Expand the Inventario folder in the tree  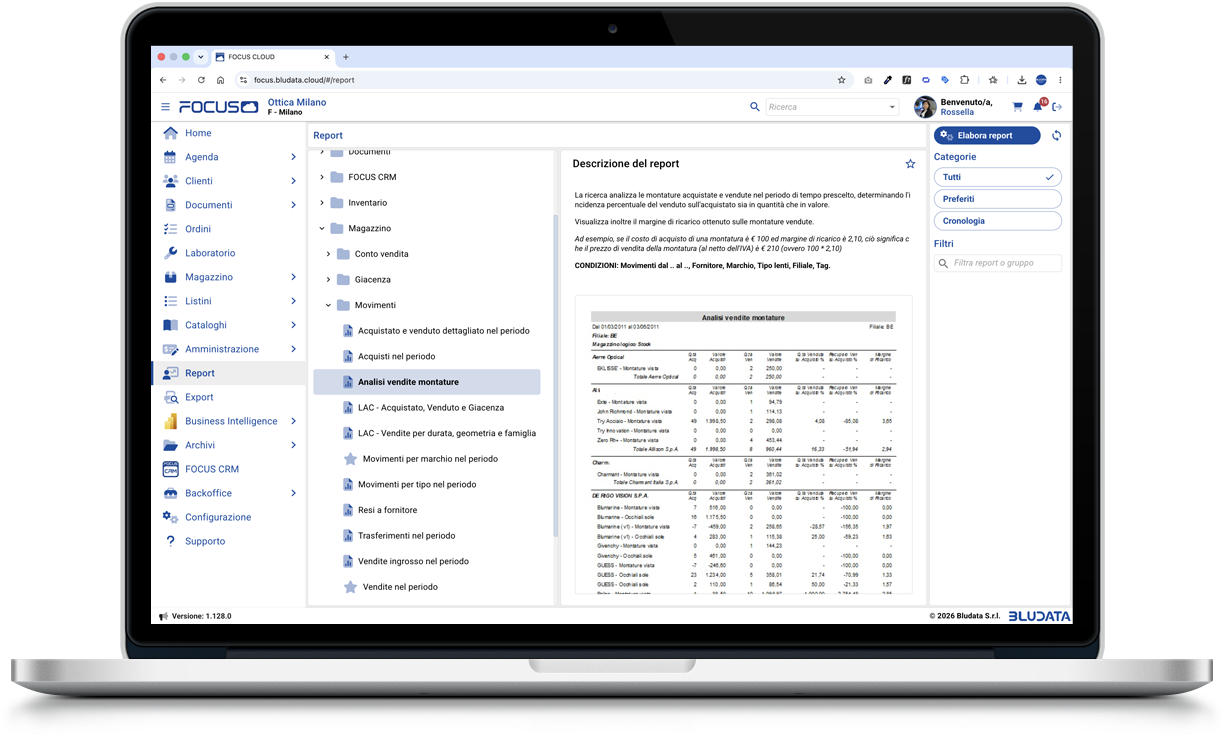point(322,203)
